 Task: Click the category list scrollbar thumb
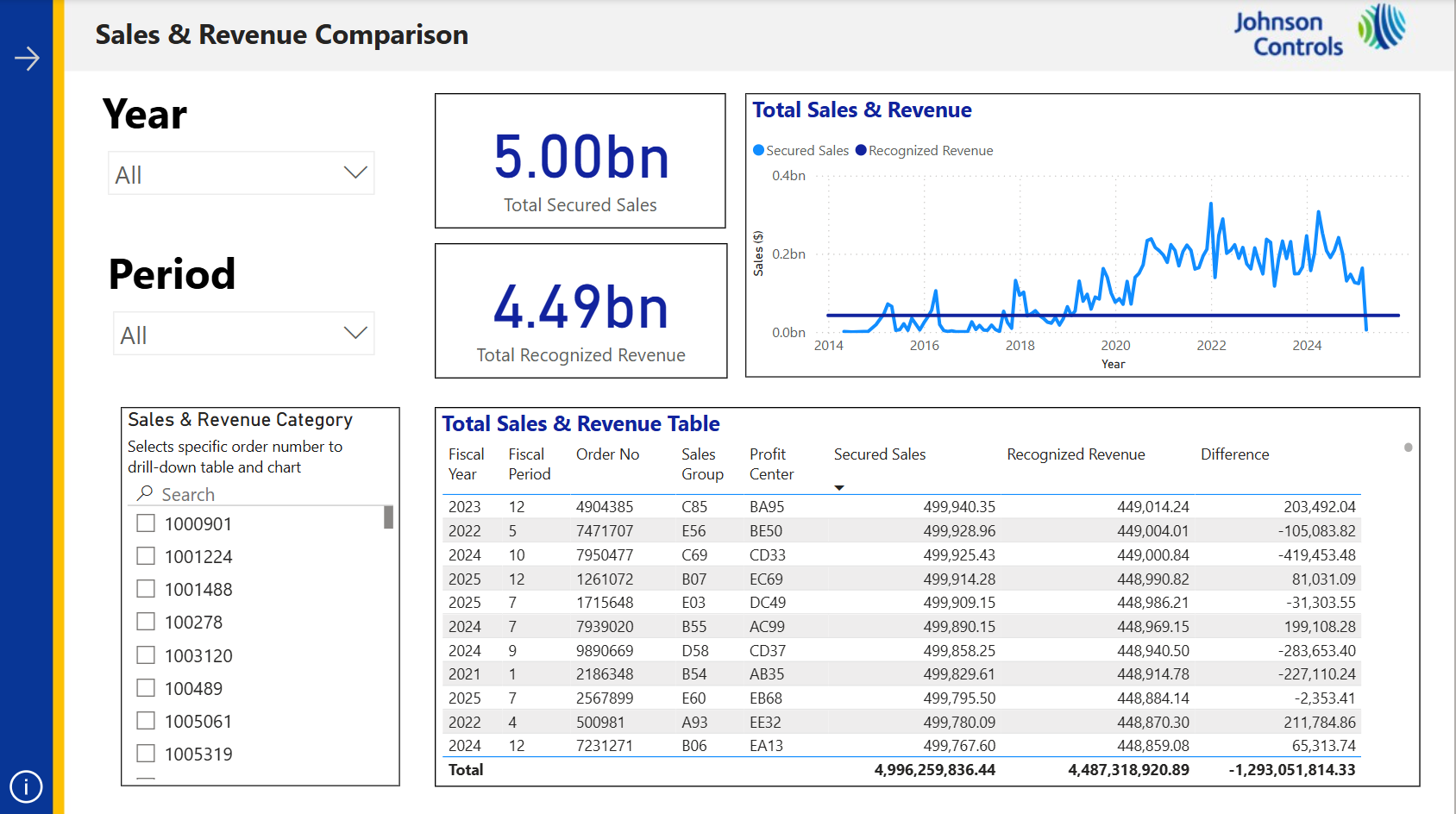[x=389, y=517]
